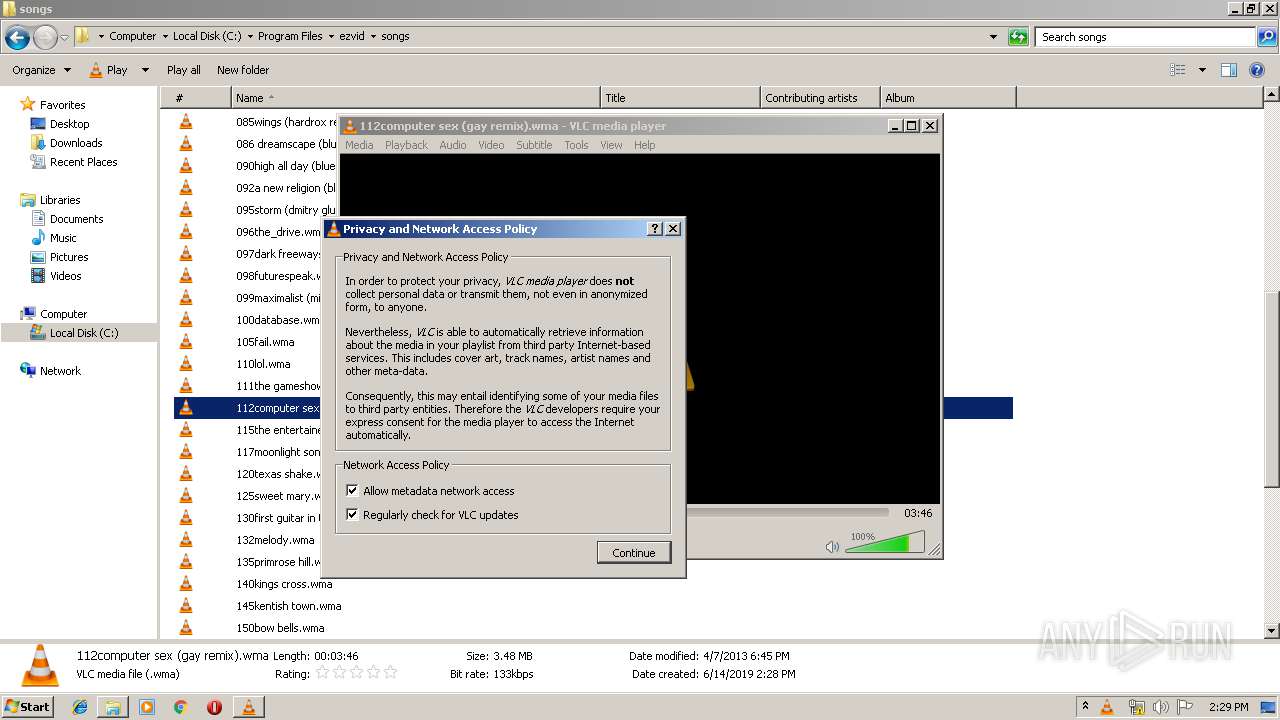This screenshot has height=720, width=1280.
Task: Sort by the Album column header
Action: pyautogui.click(x=948, y=98)
